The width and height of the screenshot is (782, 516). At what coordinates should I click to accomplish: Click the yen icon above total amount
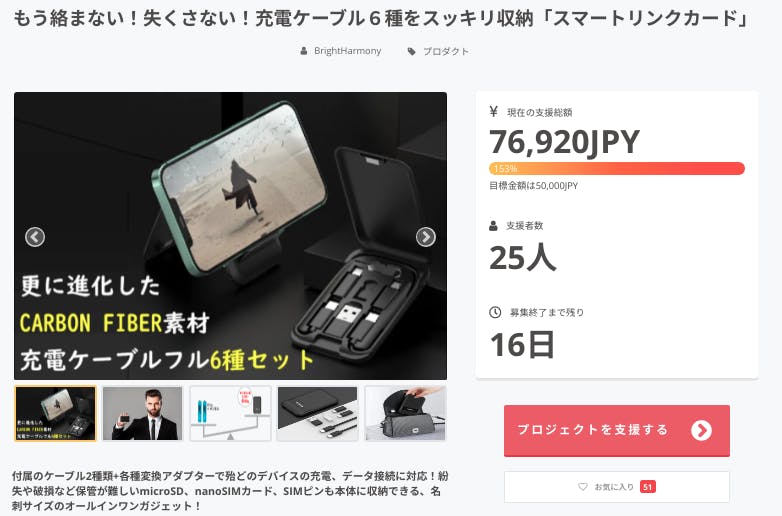click(x=494, y=112)
